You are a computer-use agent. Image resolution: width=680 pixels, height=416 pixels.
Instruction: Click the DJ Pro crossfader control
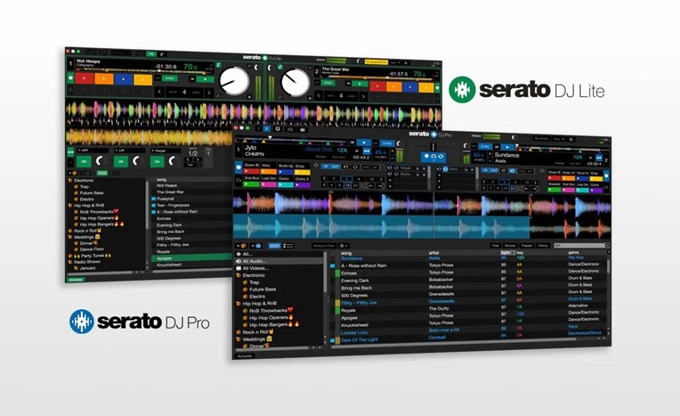pyautogui.click(x=433, y=147)
